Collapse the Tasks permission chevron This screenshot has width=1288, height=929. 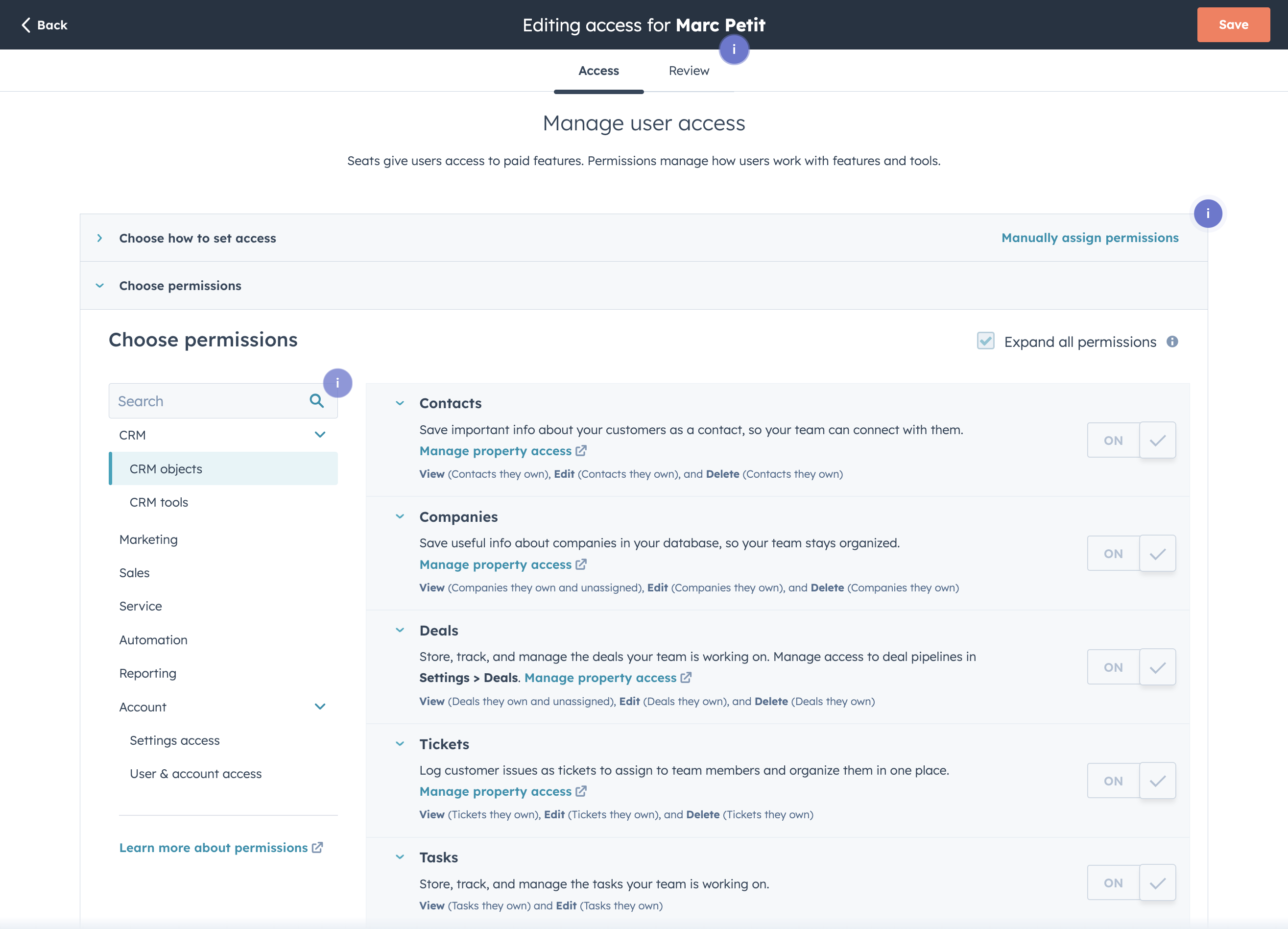point(400,857)
